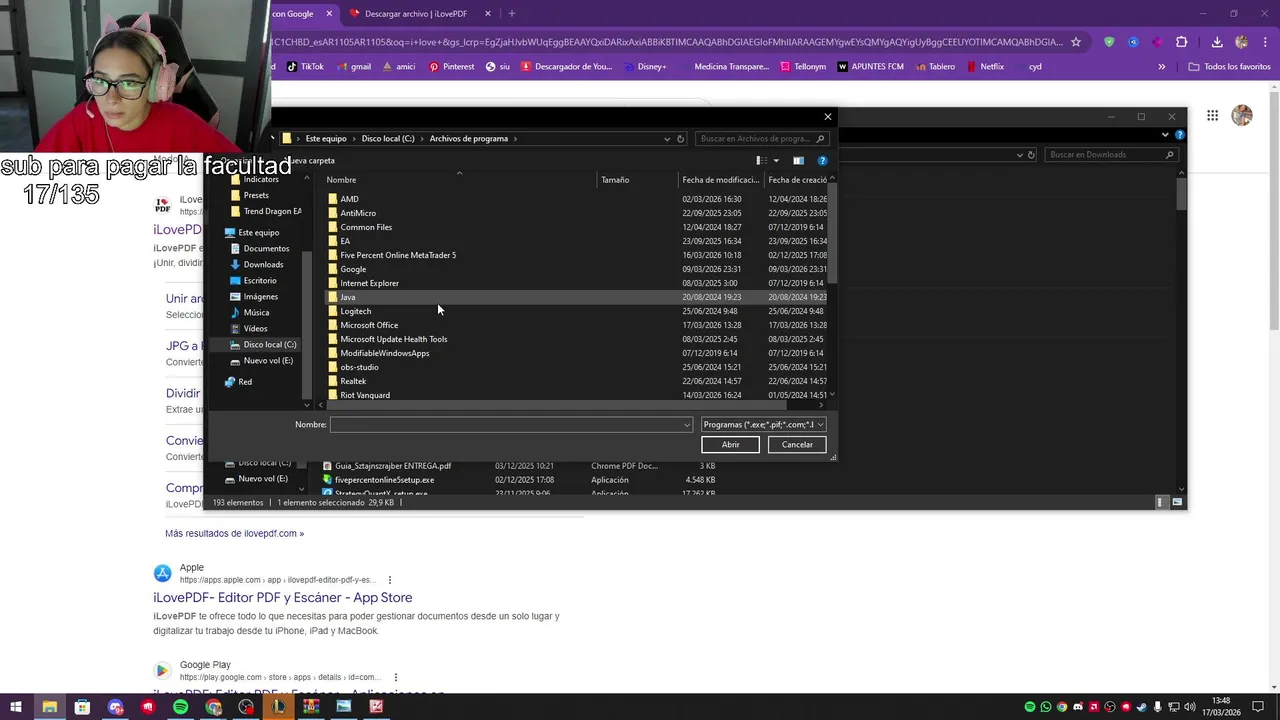
Task: Click the Buscar en Downloads search box
Action: [x=1112, y=155]
